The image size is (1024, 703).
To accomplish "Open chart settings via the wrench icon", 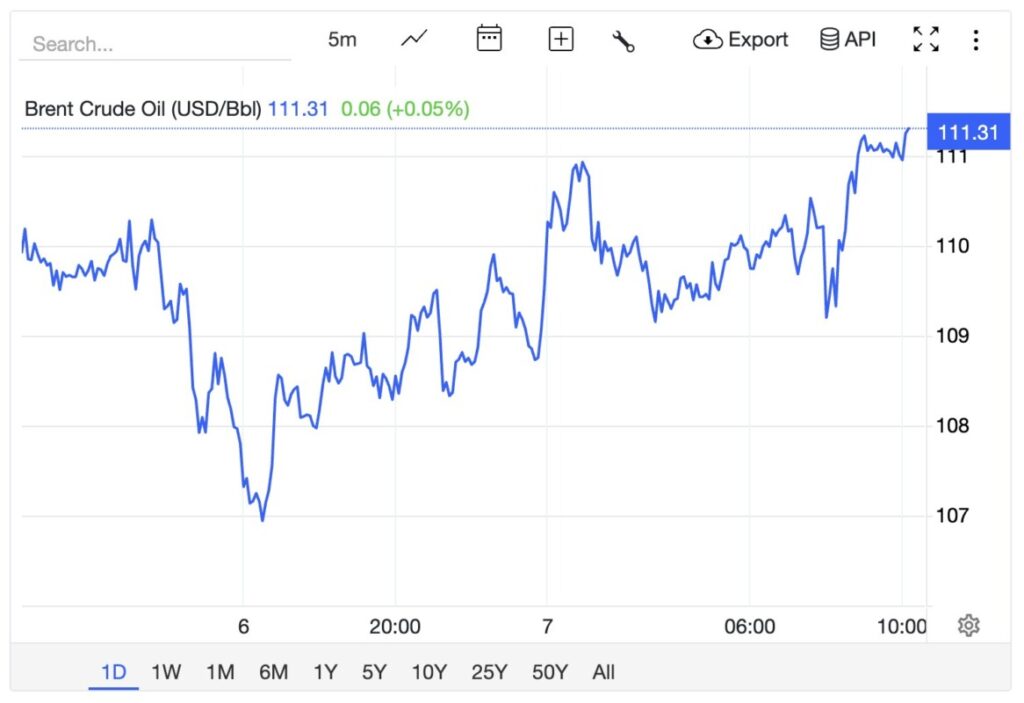I will pos(624,40).
